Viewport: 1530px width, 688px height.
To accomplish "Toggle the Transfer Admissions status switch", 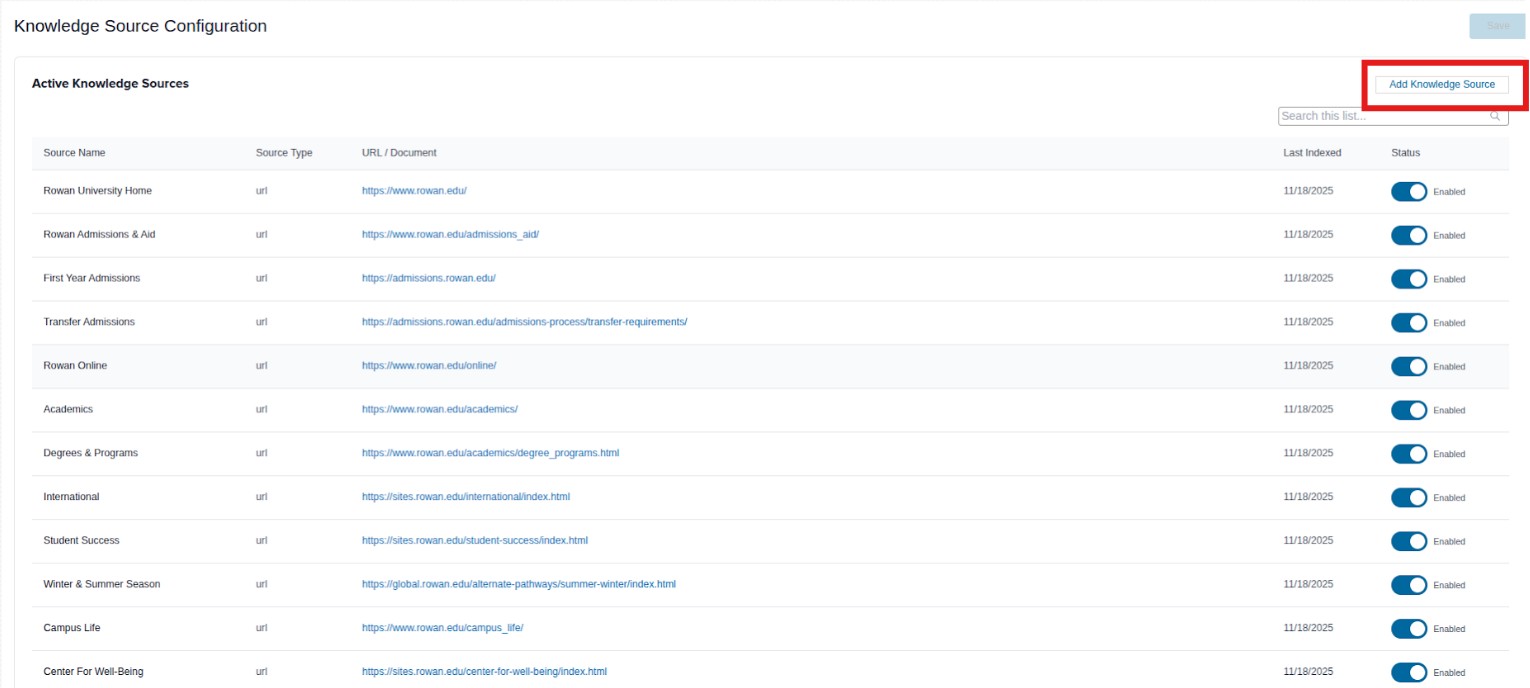I will click(x=1409, y=322).
